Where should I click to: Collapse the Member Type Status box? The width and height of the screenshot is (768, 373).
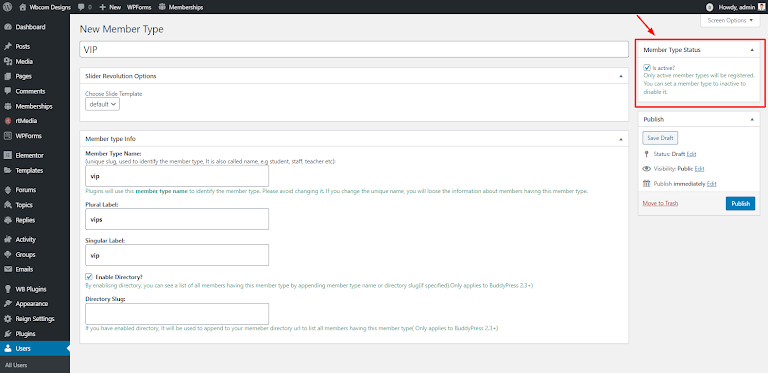tap(752, 50)
